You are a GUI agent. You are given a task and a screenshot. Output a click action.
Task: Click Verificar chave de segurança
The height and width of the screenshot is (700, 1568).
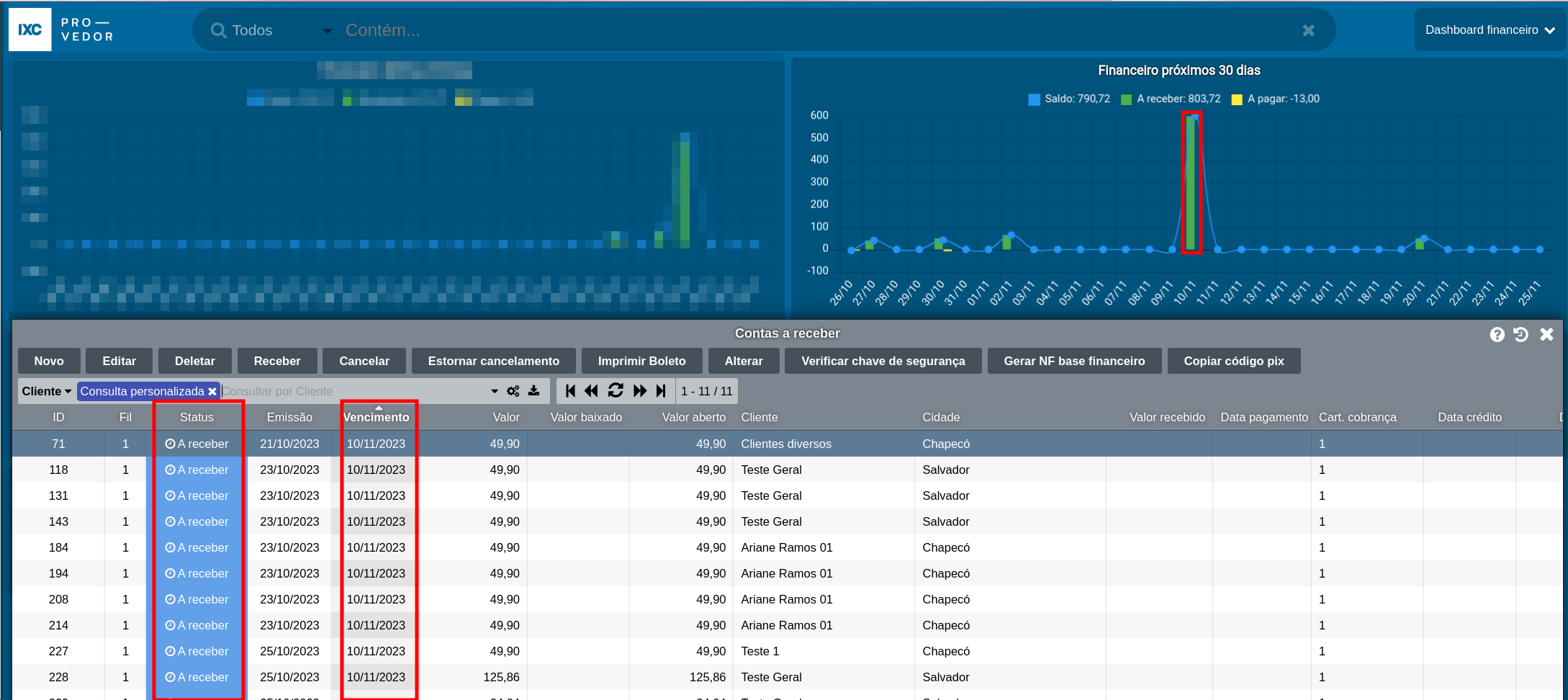(883, 361)
